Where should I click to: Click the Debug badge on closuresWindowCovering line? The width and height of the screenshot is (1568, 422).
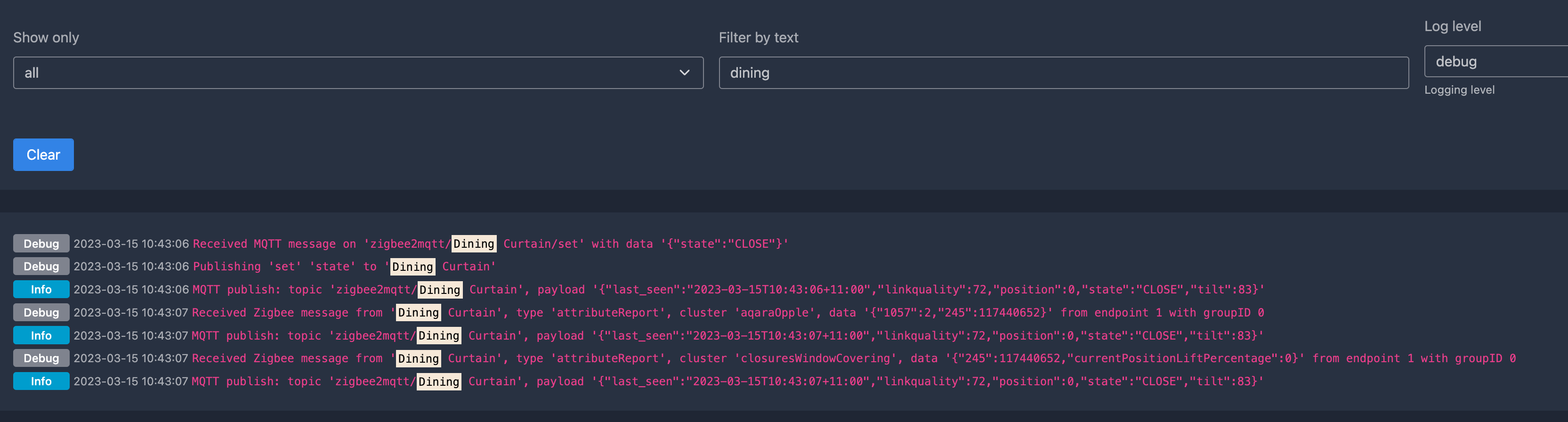point(41,358)
